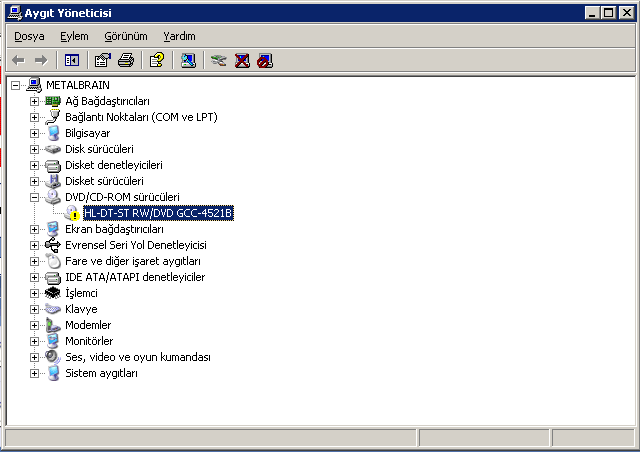The height and width of the screenshot is (452, 640).
Task: Select 'Modemler' label
Action: click(88, 325)
